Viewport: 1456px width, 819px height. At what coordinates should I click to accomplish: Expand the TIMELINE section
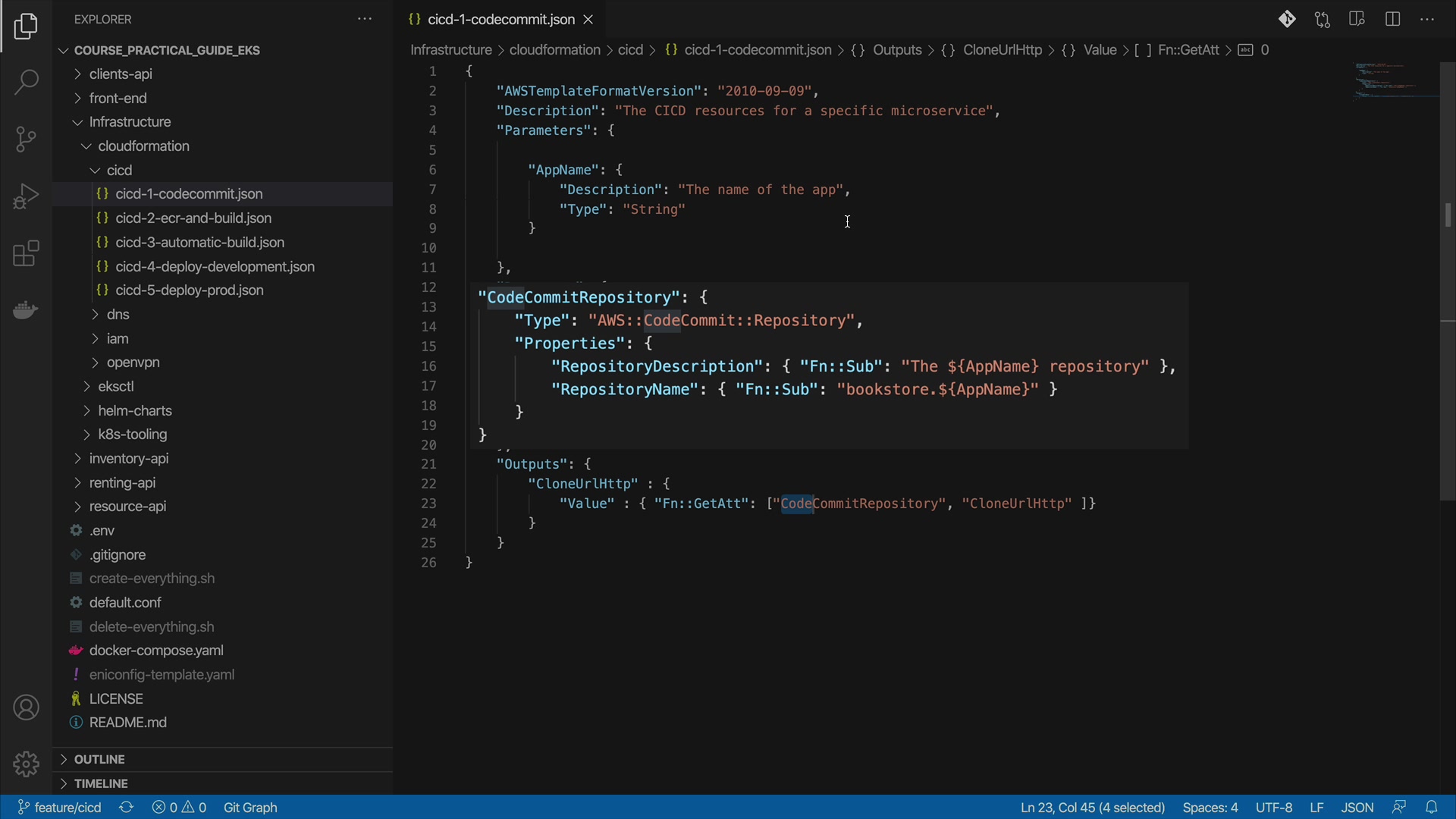[x=101, y=783]
